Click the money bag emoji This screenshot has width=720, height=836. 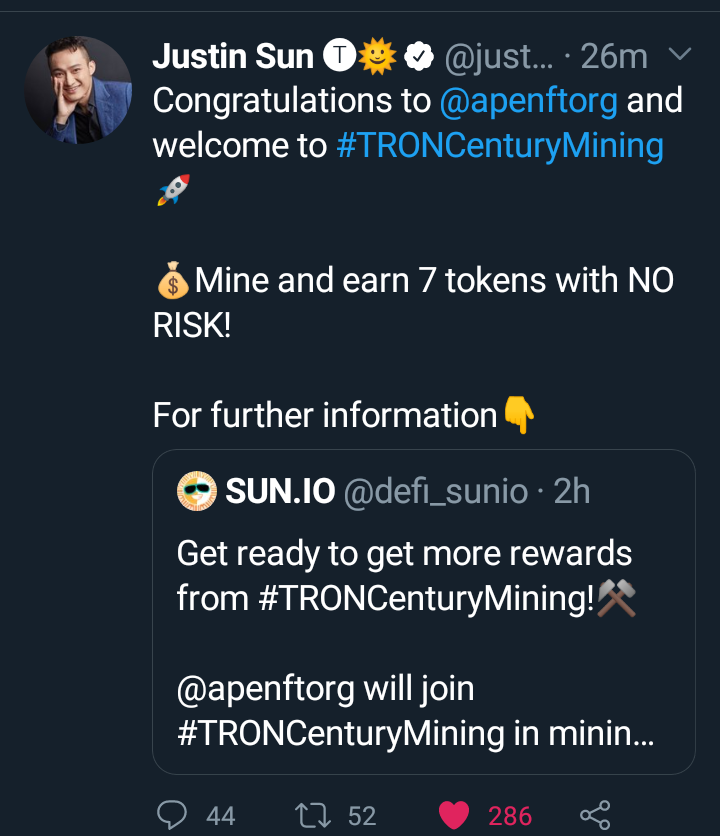(172, 281)
